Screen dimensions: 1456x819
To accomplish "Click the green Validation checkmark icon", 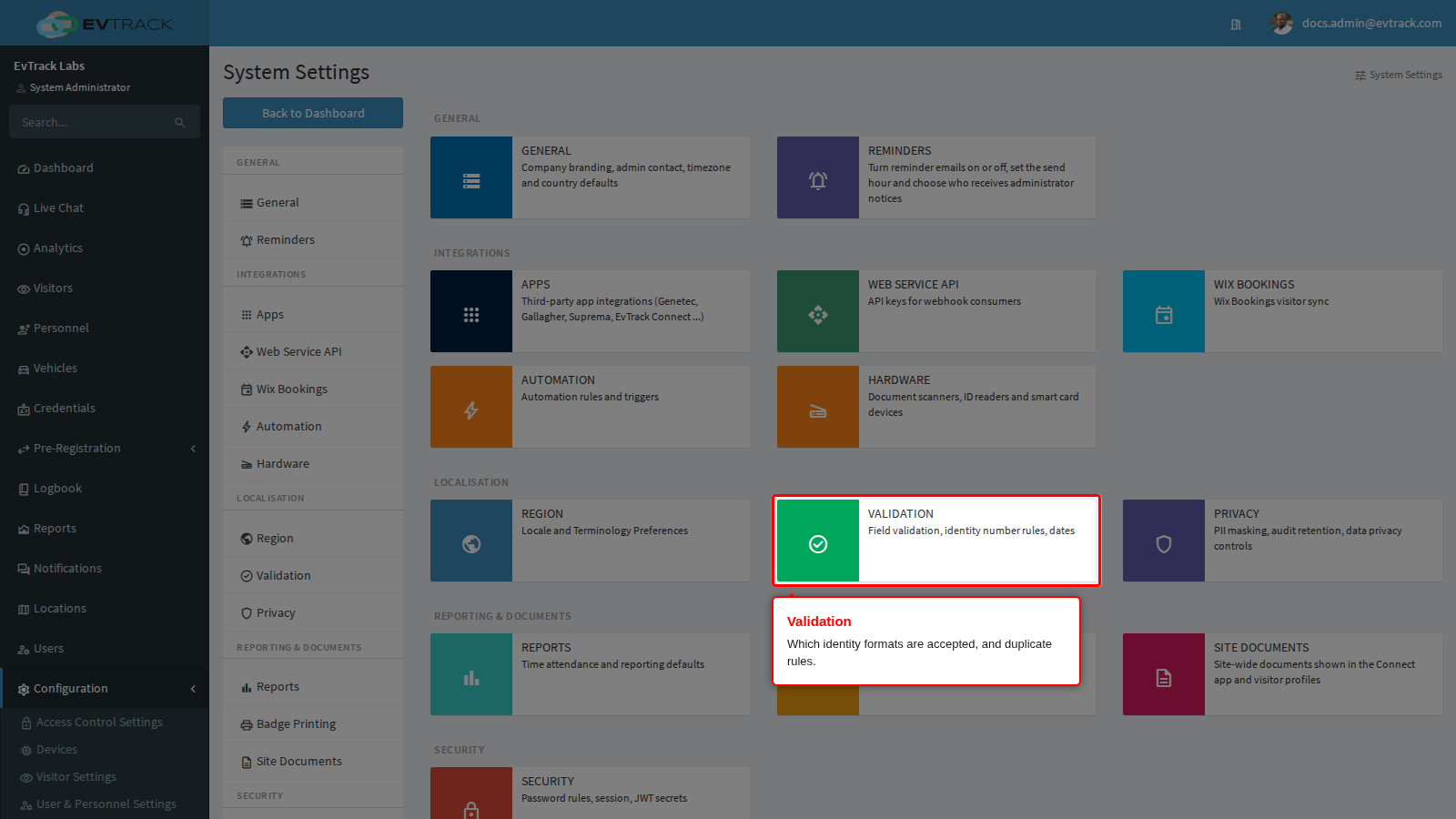I will pos(818,541).
